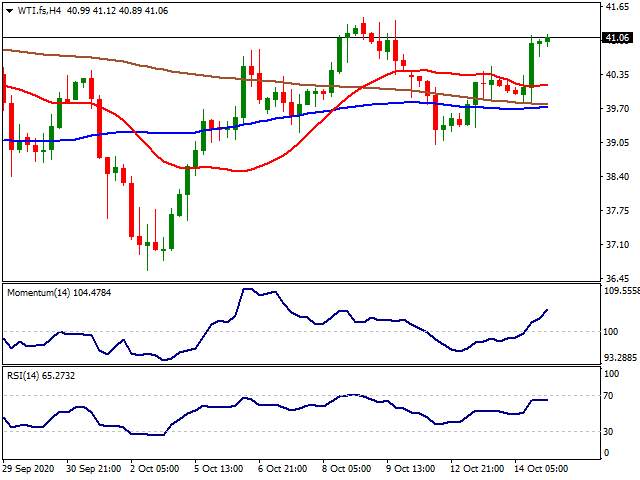The image size is (640, 480).
Task: Click the 30 Sep 21:00 time label
Action: point(93,469)
